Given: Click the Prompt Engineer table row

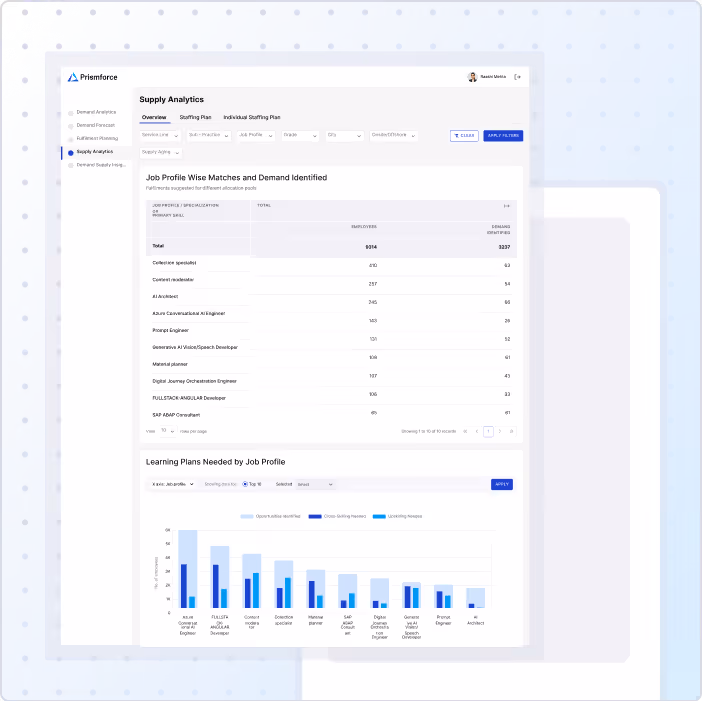Looking at the screenshot, I should click(331, 334).
